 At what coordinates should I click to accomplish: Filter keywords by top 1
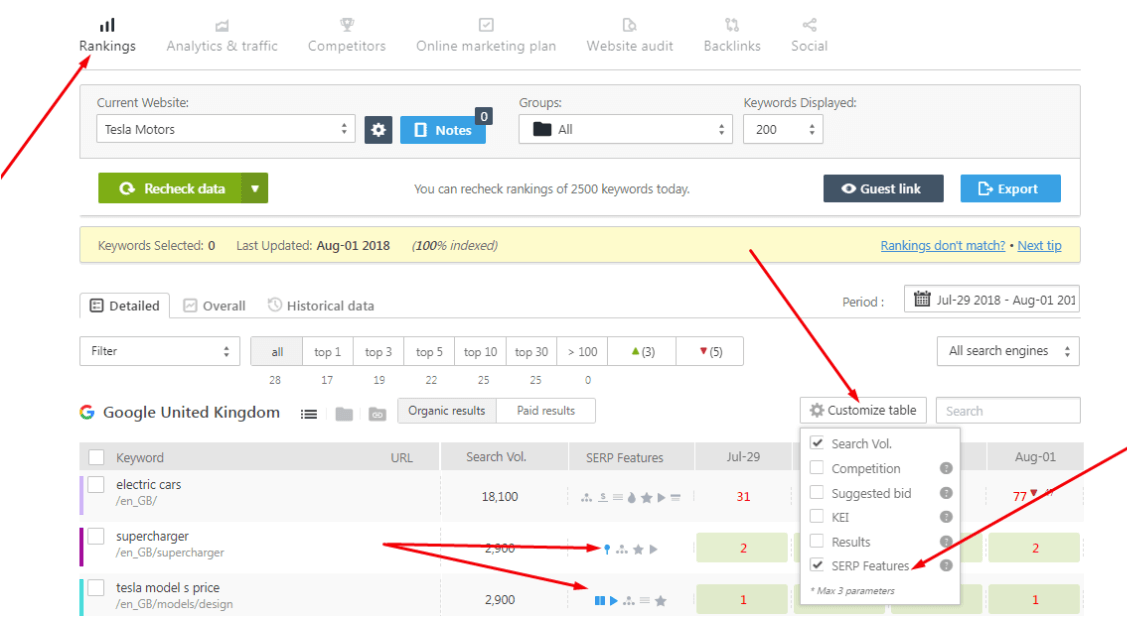point(327,352)
